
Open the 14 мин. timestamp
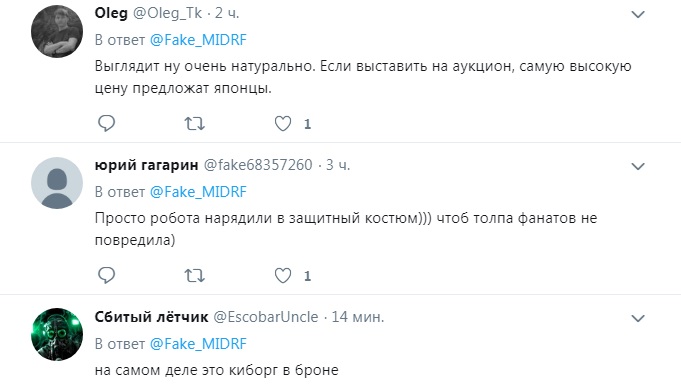coord(358,317)
